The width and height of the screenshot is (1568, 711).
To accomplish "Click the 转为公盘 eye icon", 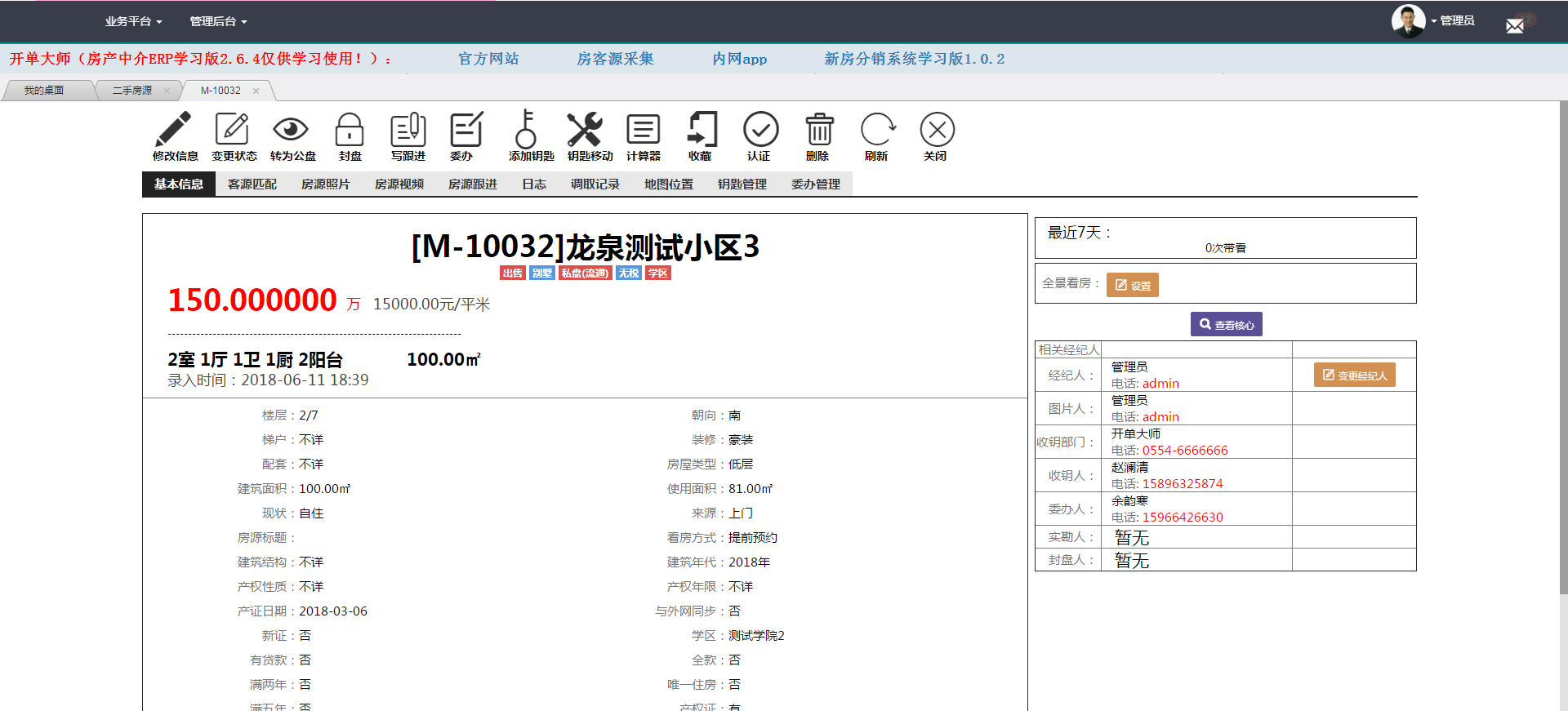I will point(291,130).
